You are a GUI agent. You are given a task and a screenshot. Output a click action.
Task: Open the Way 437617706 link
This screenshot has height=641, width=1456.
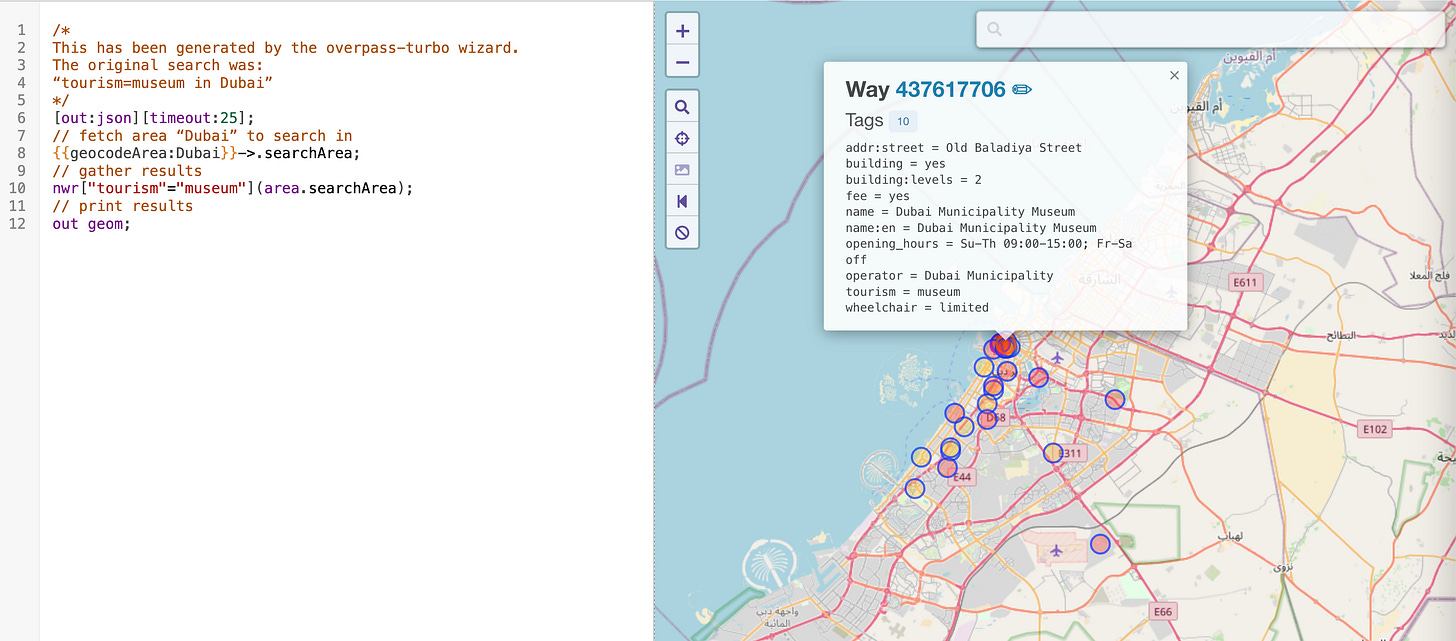(950, 89)
